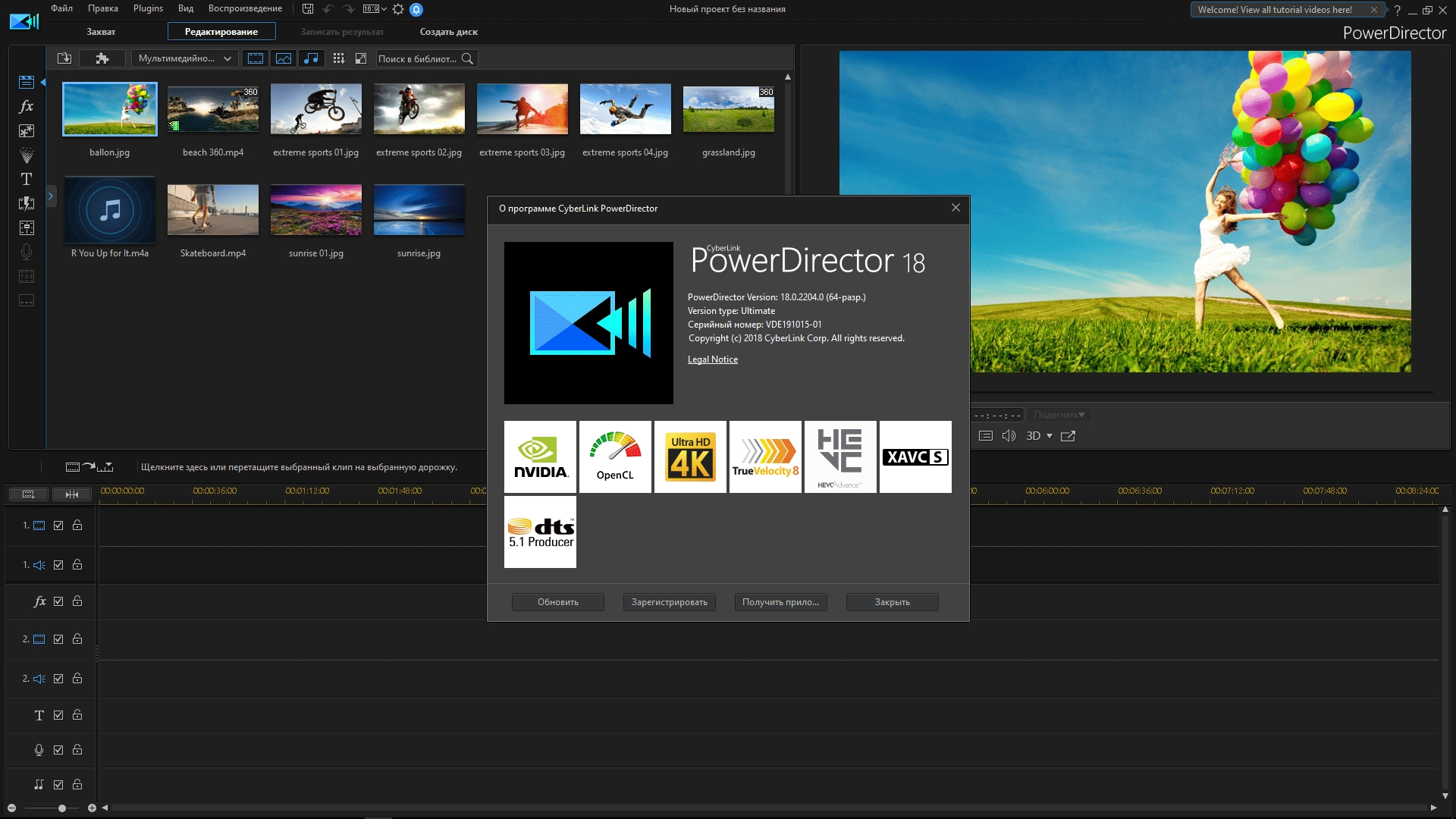Click the Закрыть button
The image size is (1456, 819).
893,602
